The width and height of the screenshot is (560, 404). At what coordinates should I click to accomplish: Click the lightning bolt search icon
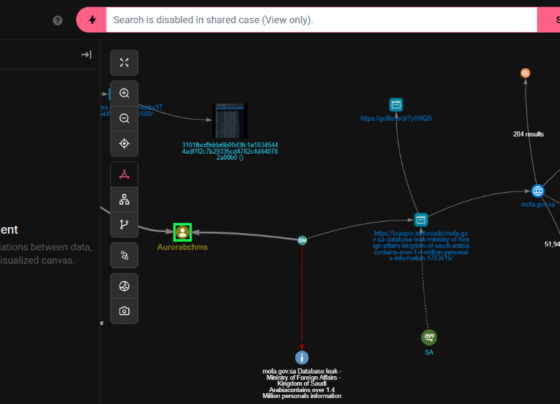[x=92, y=20]
